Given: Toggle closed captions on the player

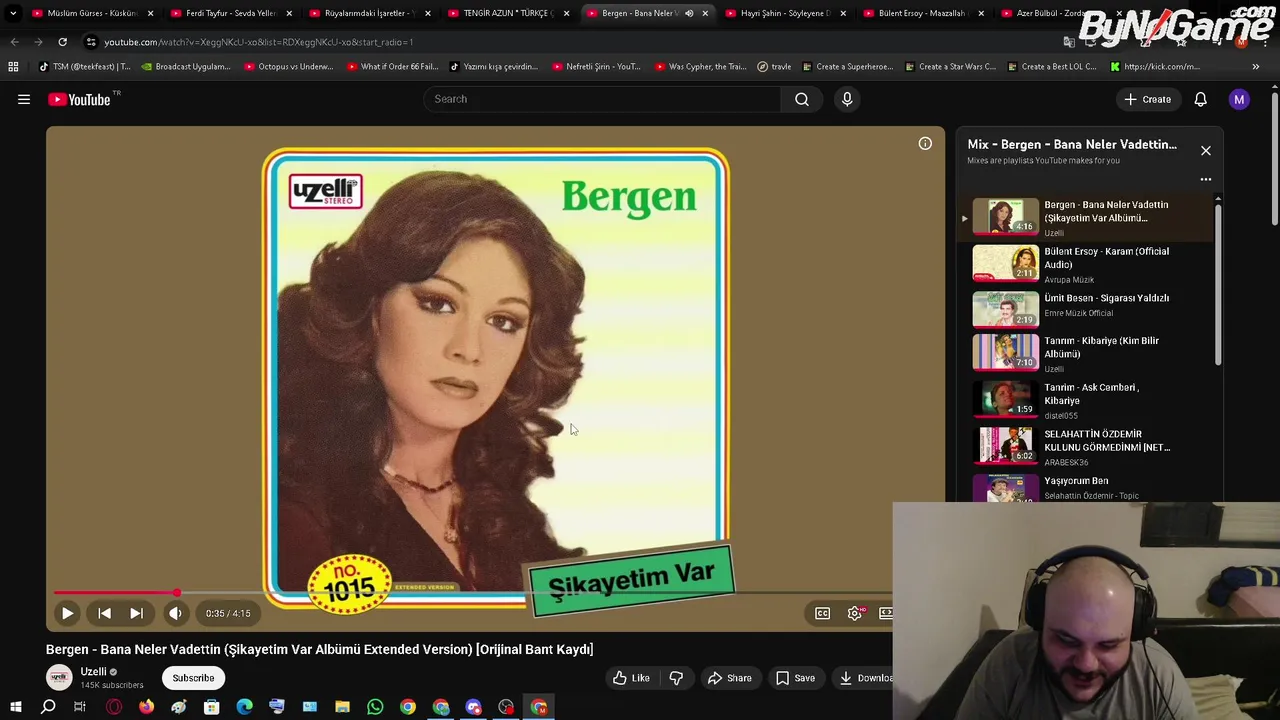Looking at the screenshot, I should (x=822, y=613).
